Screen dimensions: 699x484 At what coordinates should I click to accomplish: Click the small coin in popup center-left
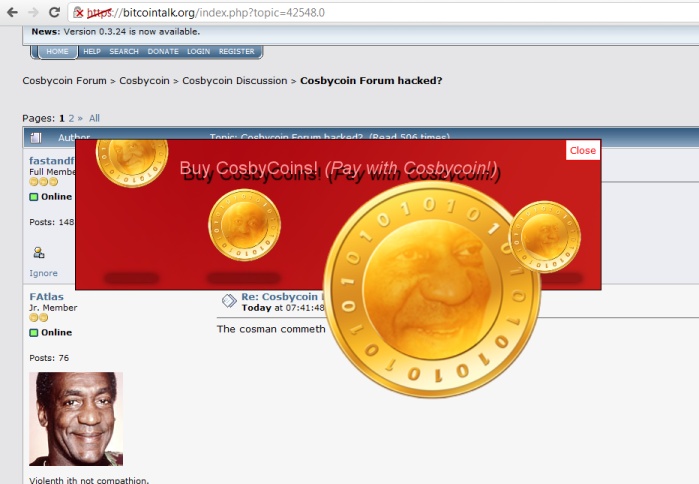(244, 225)
